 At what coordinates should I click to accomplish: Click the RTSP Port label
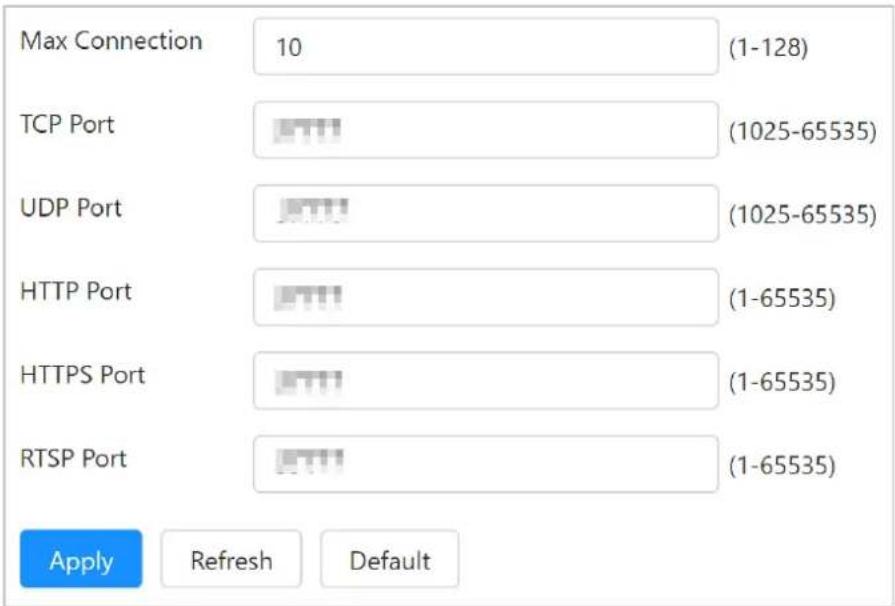pos(74,458)
